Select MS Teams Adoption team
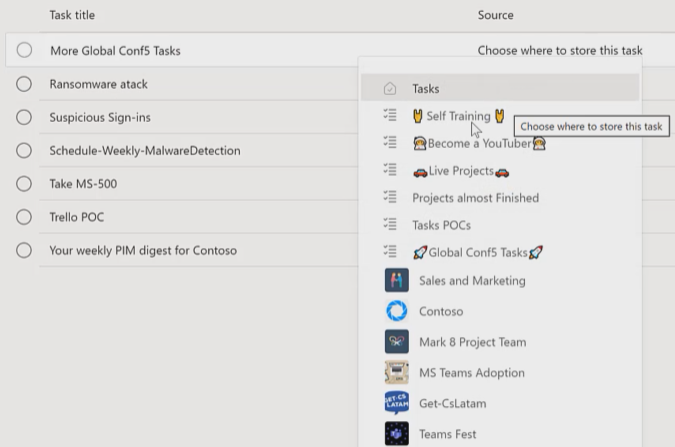 tap(500, 372)
